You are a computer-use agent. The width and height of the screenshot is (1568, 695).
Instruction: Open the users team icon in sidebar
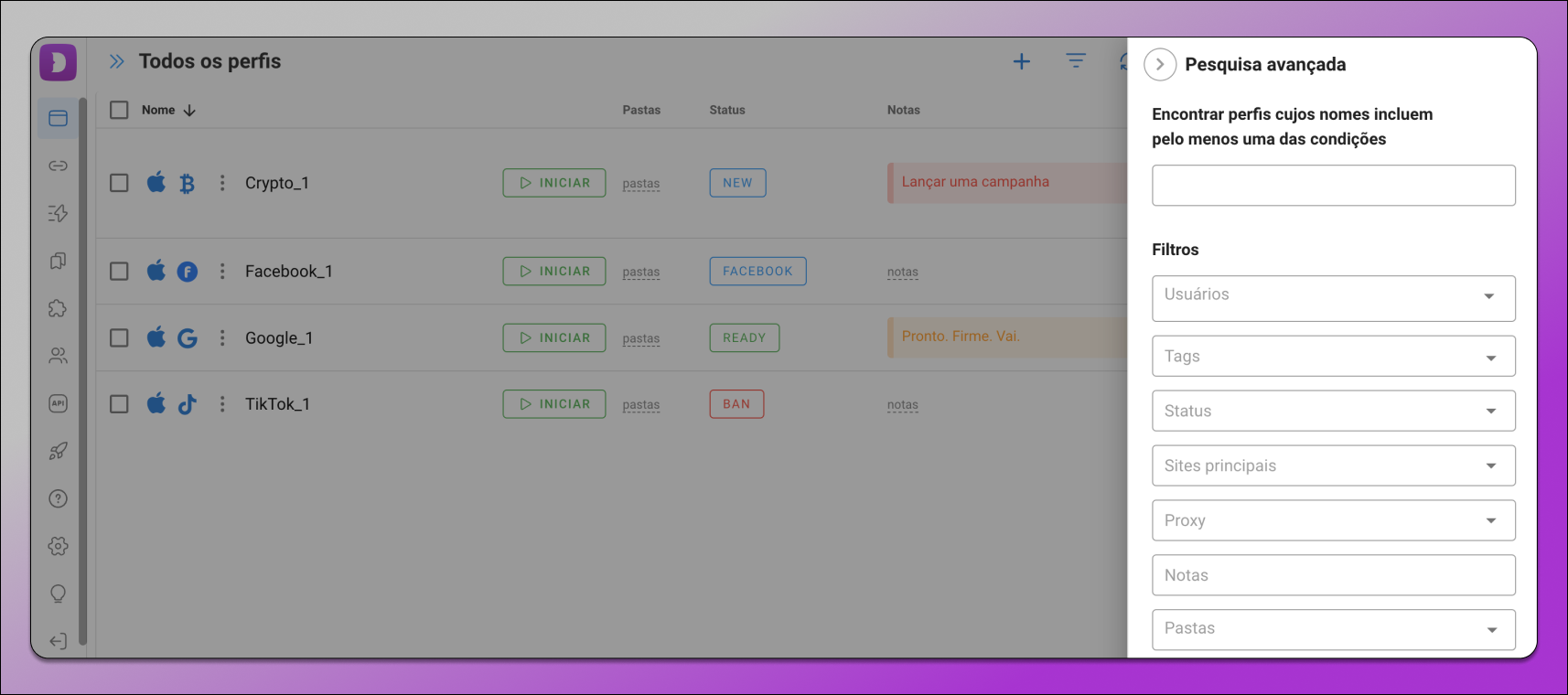coord(59,356)
